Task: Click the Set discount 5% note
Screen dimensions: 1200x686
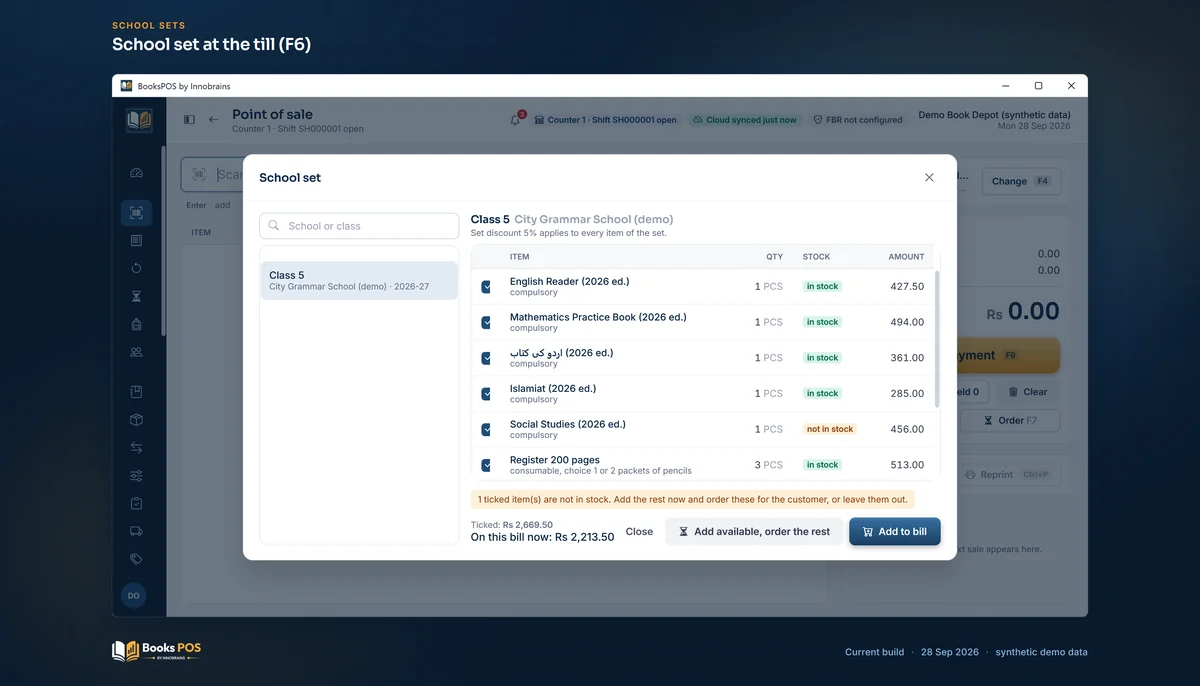Action: point(569,233)
